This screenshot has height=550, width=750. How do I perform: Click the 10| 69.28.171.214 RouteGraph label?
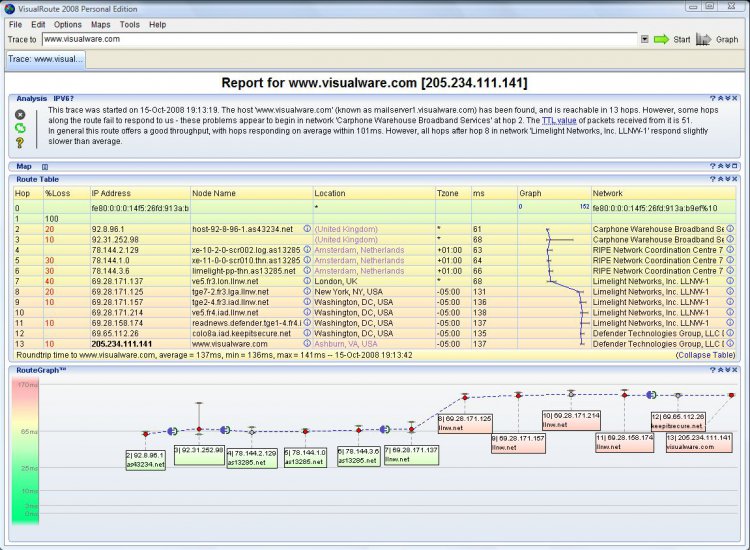tap(571, 420)
